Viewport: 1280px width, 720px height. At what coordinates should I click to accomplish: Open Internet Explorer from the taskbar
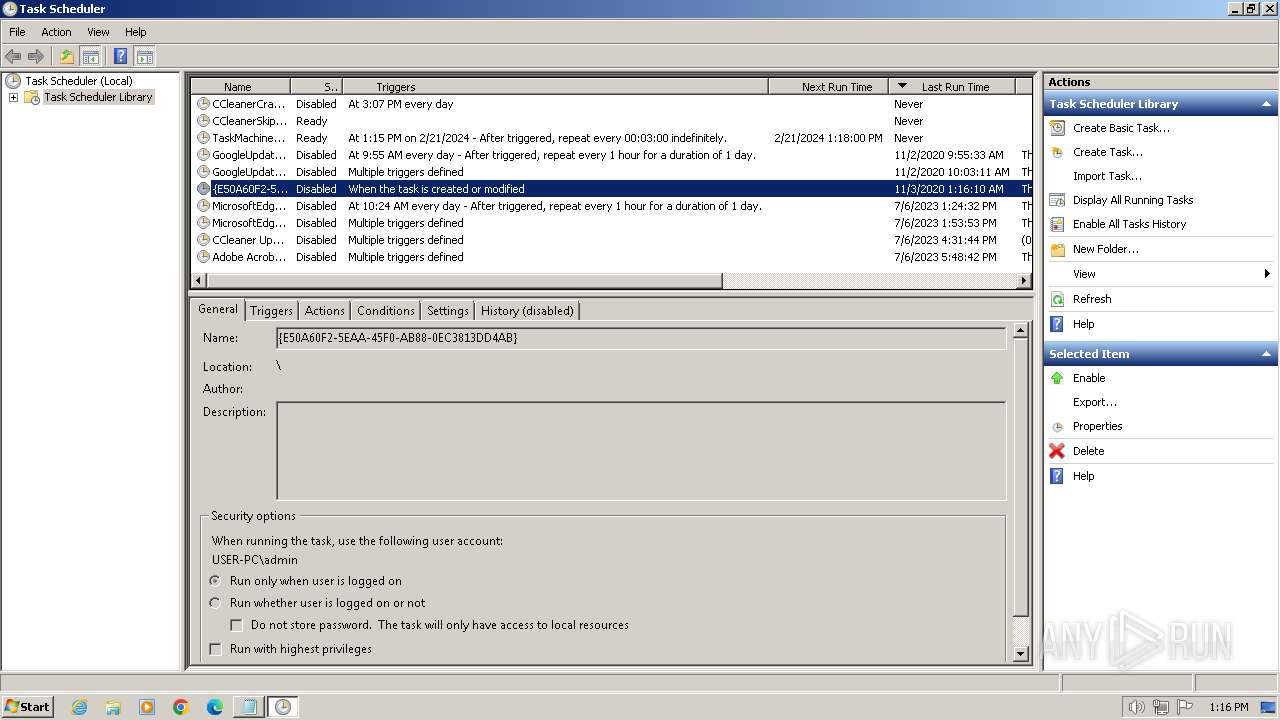(79, 707)
